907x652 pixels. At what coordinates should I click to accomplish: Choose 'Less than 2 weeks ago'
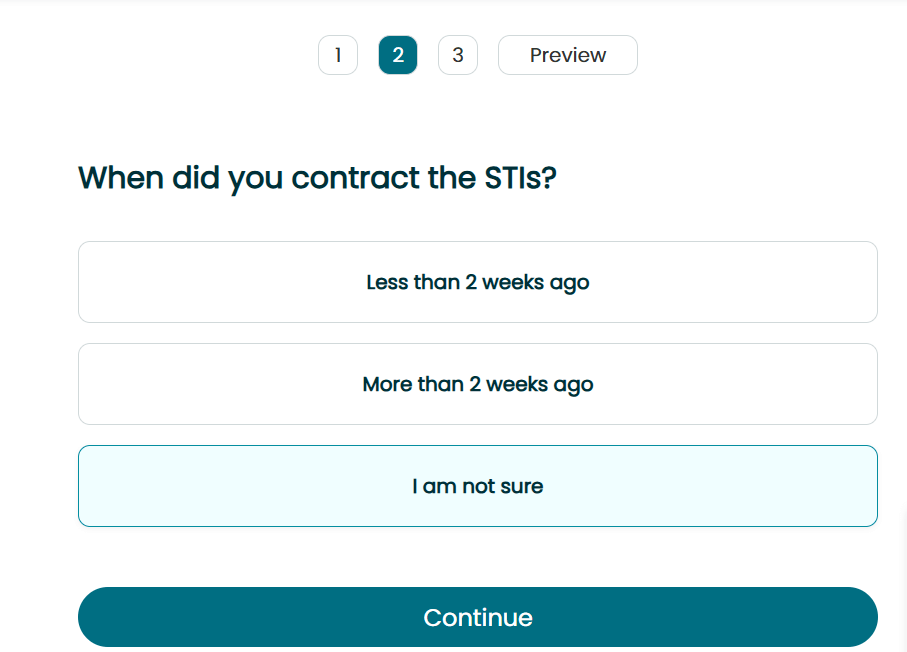[478, 282]
